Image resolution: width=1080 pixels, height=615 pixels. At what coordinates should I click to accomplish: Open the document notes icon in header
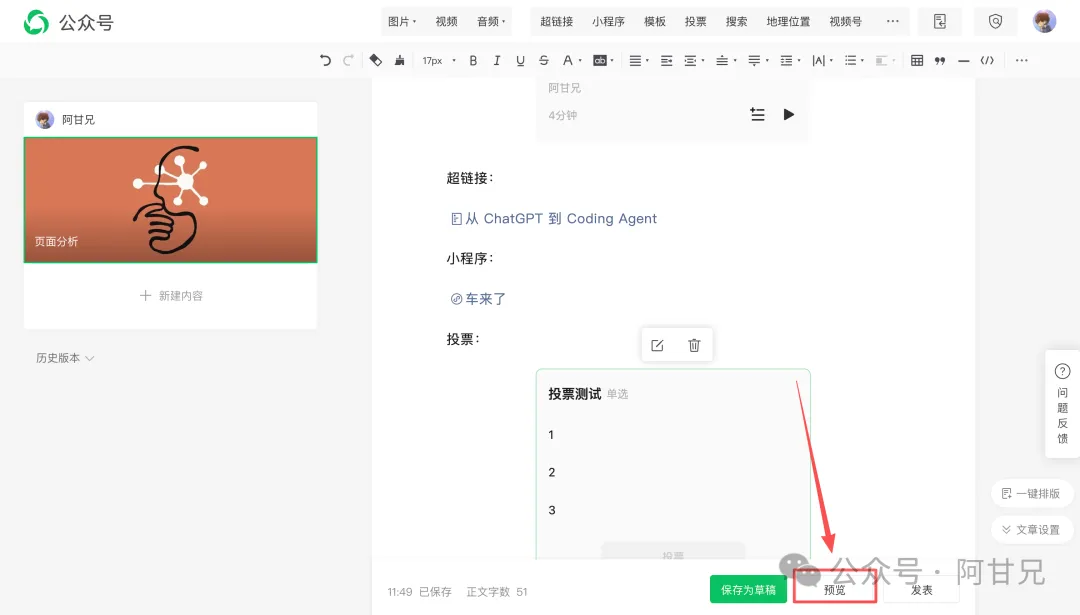[x=940, y=21]
